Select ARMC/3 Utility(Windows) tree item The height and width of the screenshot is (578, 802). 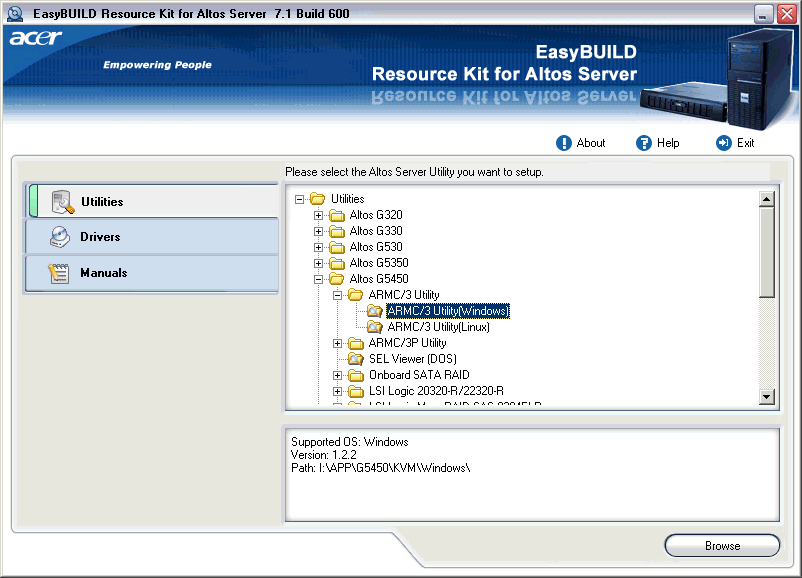(x=448, y=311)
